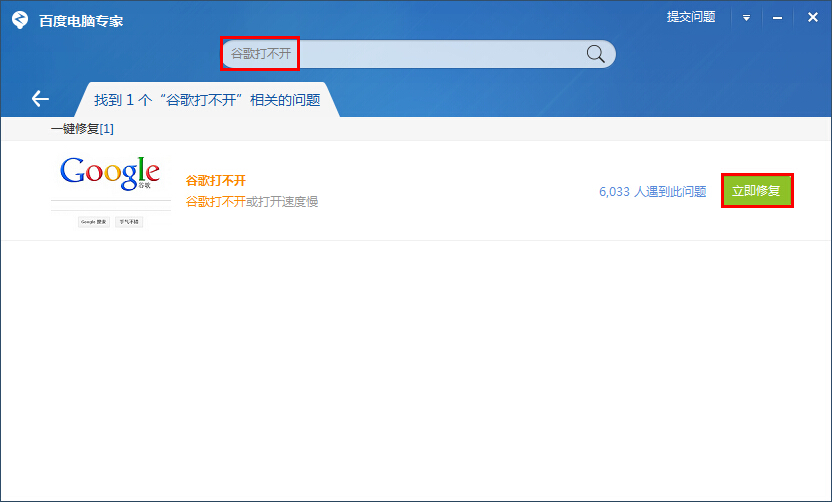The width and height of the screenshot is (832, 502).
Task: Click the 谷歌打不开 result title
Action: pos(215,180)
